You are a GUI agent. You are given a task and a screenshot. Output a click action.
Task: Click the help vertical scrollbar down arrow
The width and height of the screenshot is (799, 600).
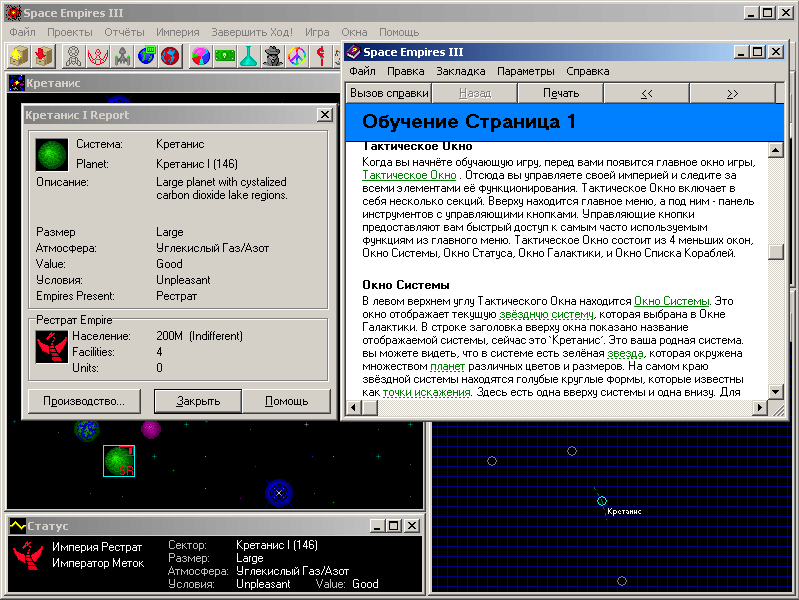pyautogui.click(x=775, y=391)
